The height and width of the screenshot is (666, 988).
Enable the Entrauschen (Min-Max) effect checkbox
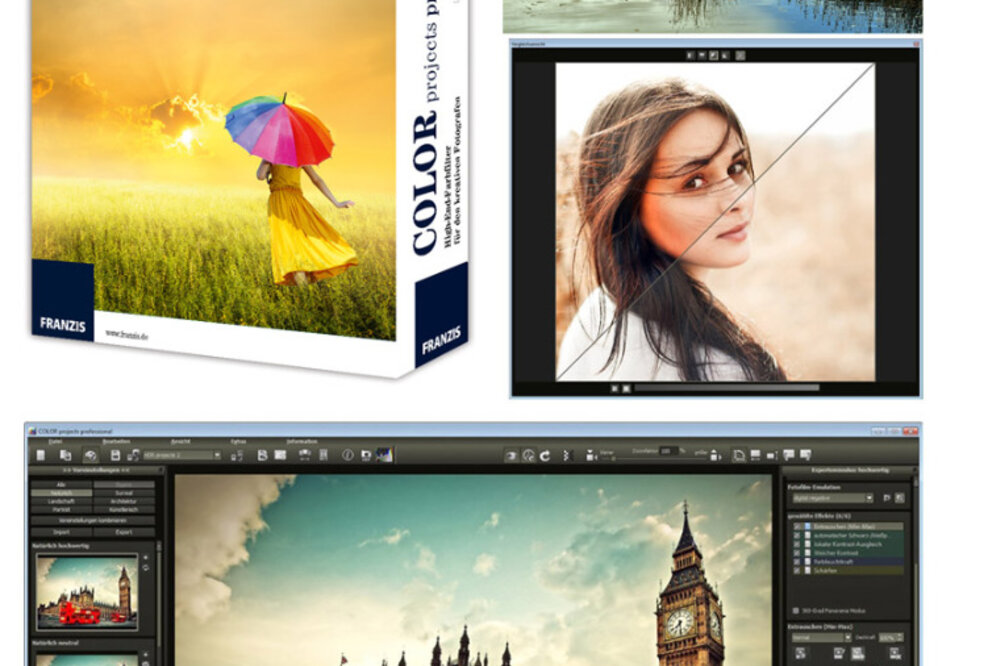tap(796, 526)
